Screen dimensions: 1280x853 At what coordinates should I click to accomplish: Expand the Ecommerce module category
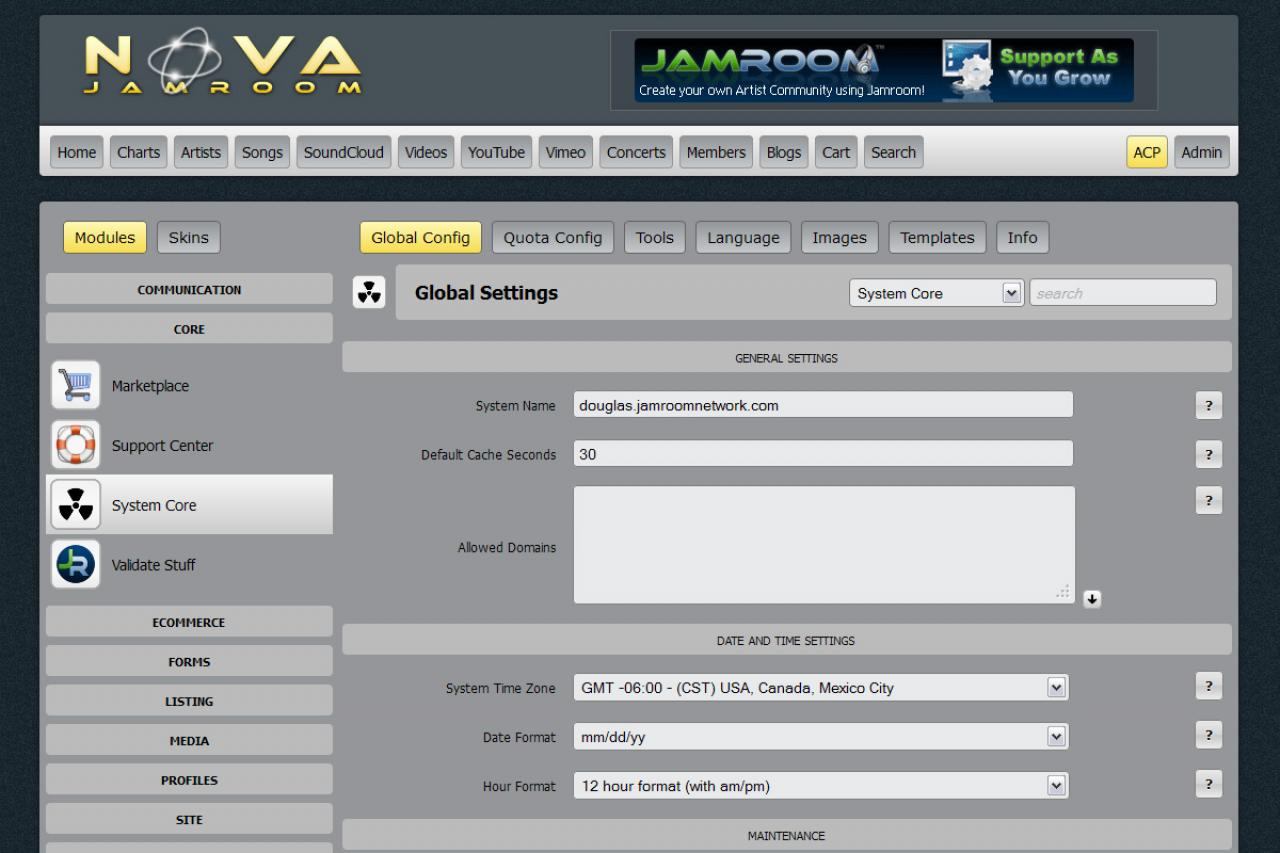pos(189,622)
